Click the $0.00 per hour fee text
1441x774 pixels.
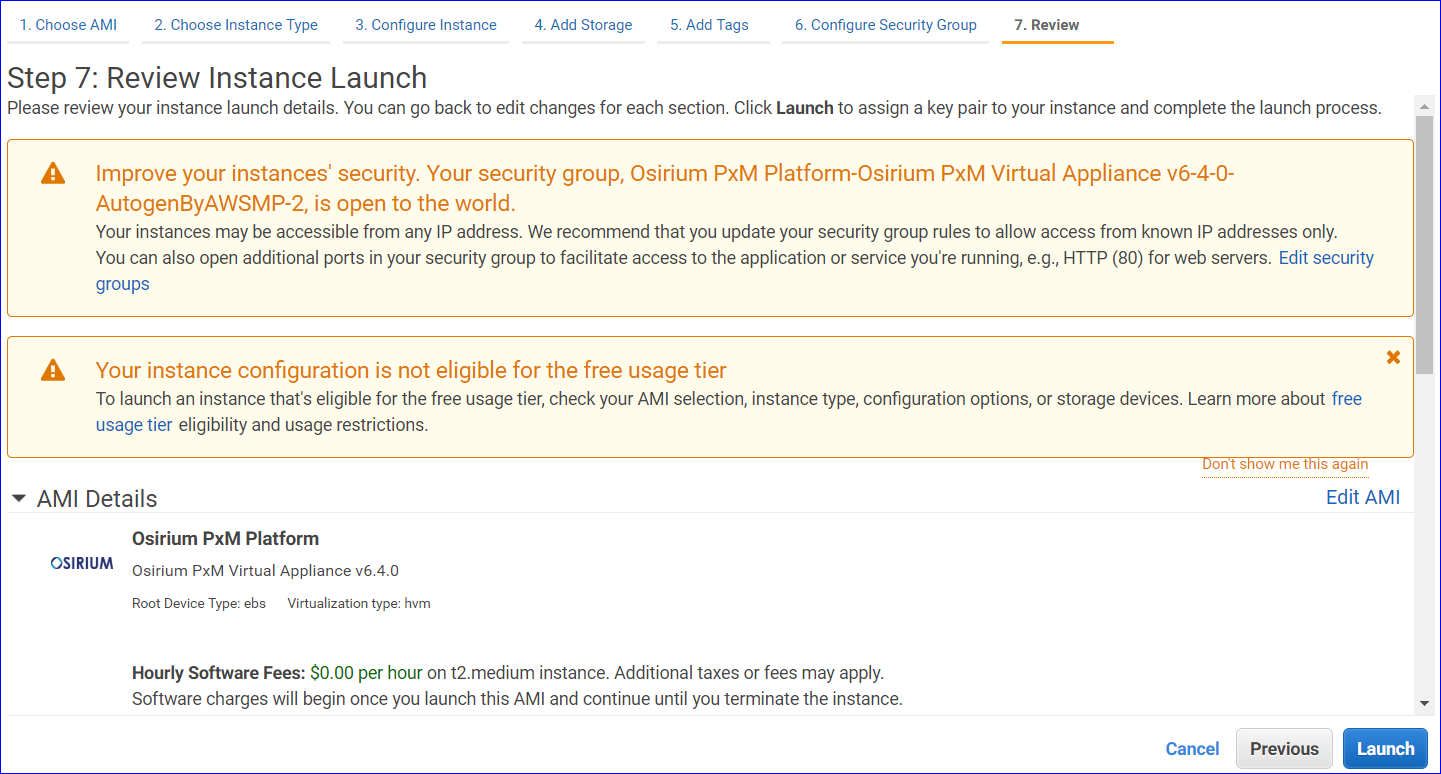click(x=367, y=673)
